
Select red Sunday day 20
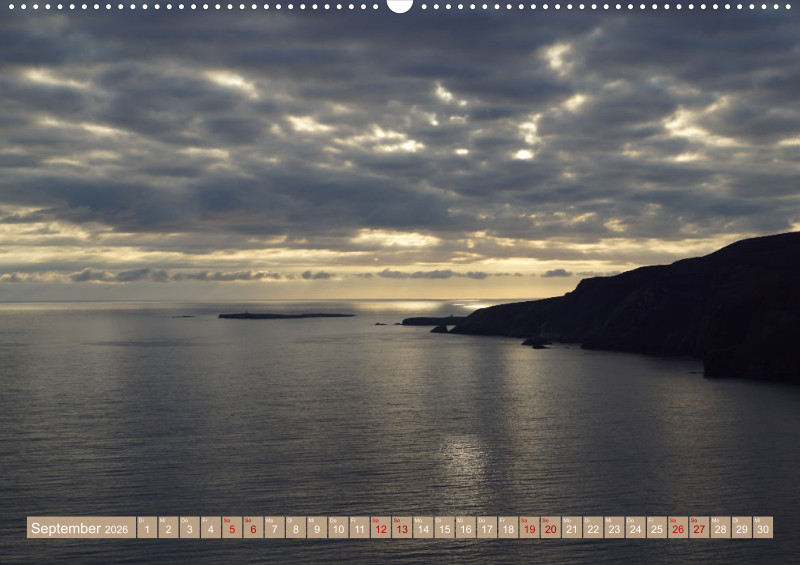coord(551,527)
